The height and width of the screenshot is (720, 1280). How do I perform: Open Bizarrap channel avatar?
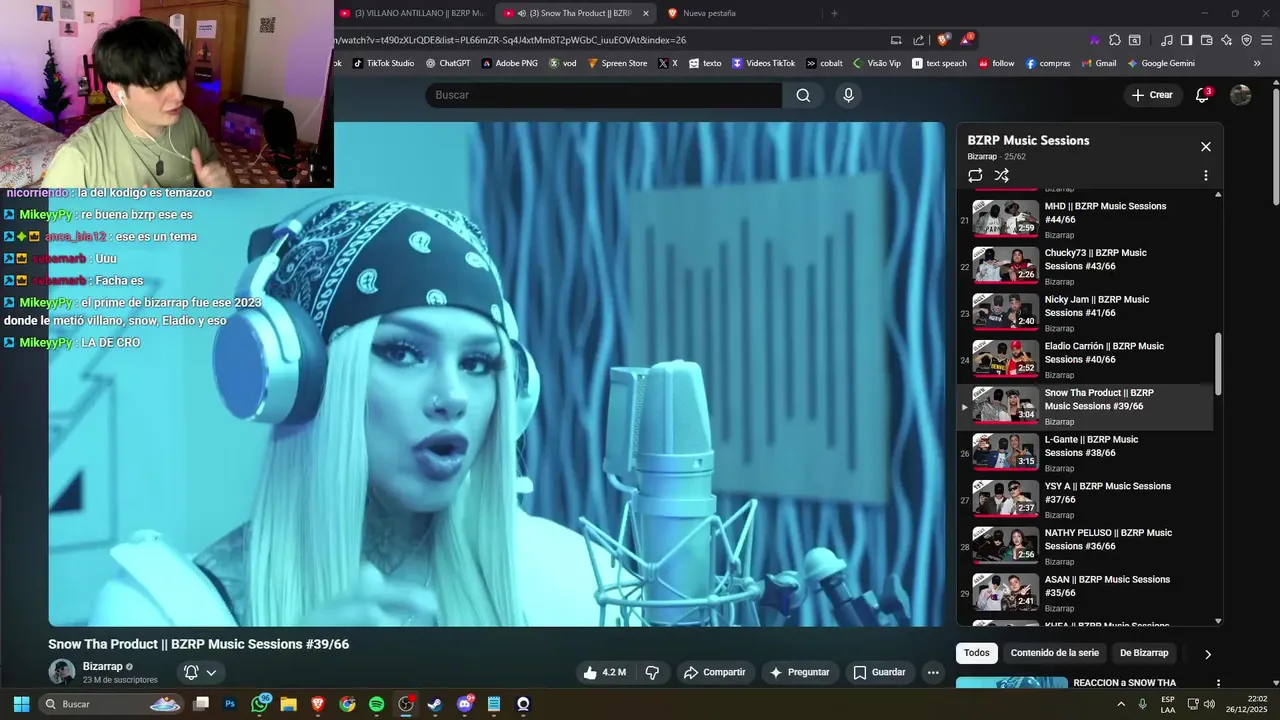(62, 672)
